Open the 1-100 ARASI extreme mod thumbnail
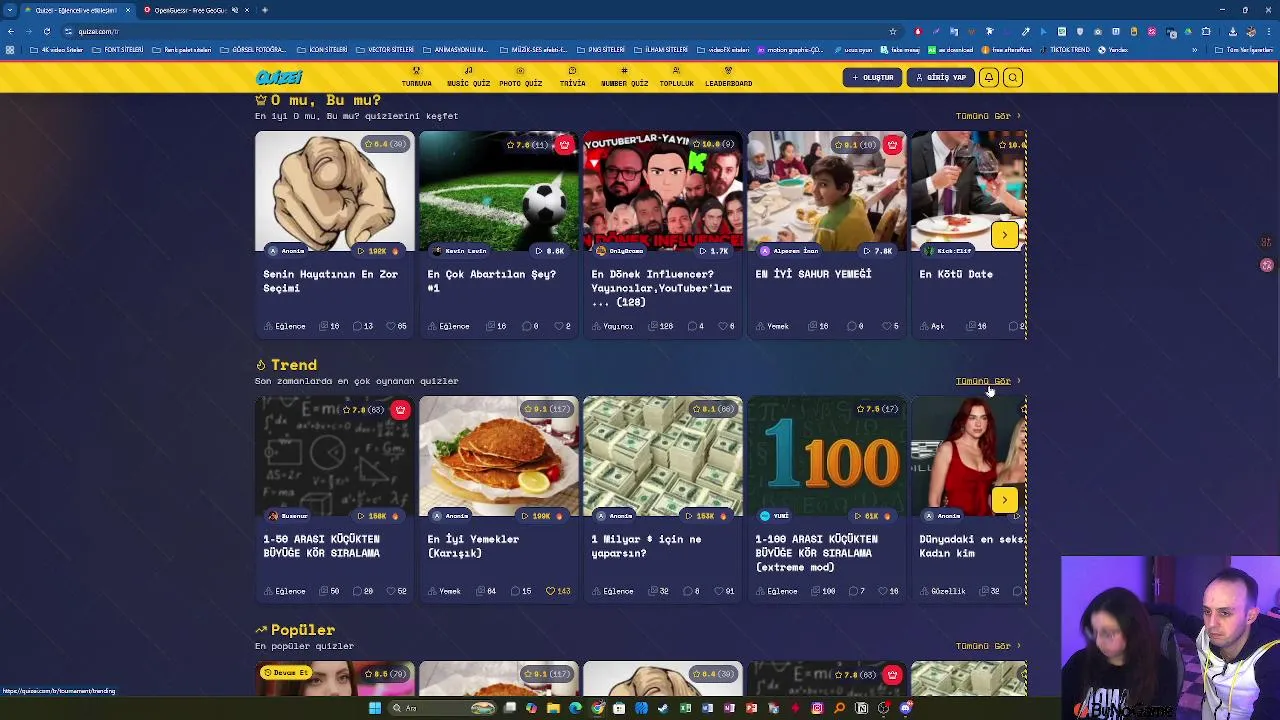This screenshot has width=1280, height=720. (x=827, y=456)
